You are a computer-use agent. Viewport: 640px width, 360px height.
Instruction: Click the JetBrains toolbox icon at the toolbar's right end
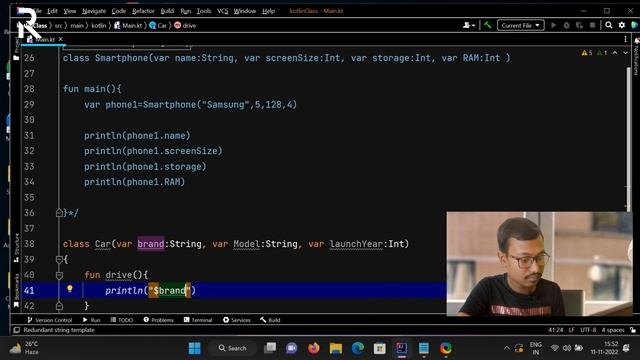(634, 25)
